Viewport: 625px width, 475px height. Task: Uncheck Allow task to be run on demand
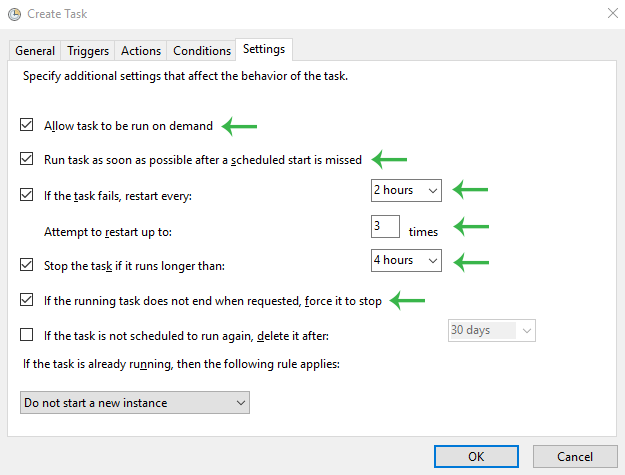(x=27, y=125)
